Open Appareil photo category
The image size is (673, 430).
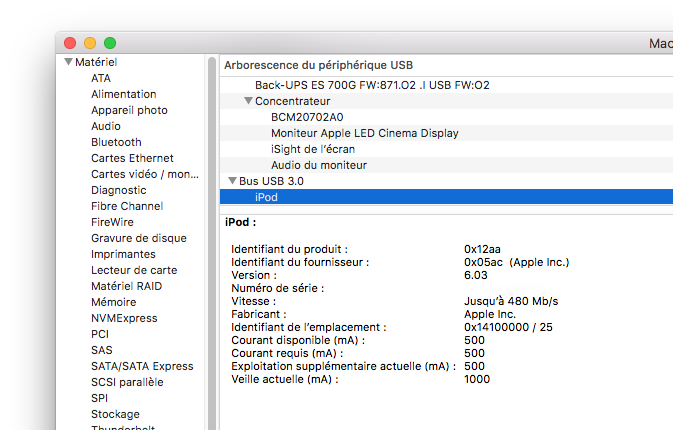pos(129,110)
